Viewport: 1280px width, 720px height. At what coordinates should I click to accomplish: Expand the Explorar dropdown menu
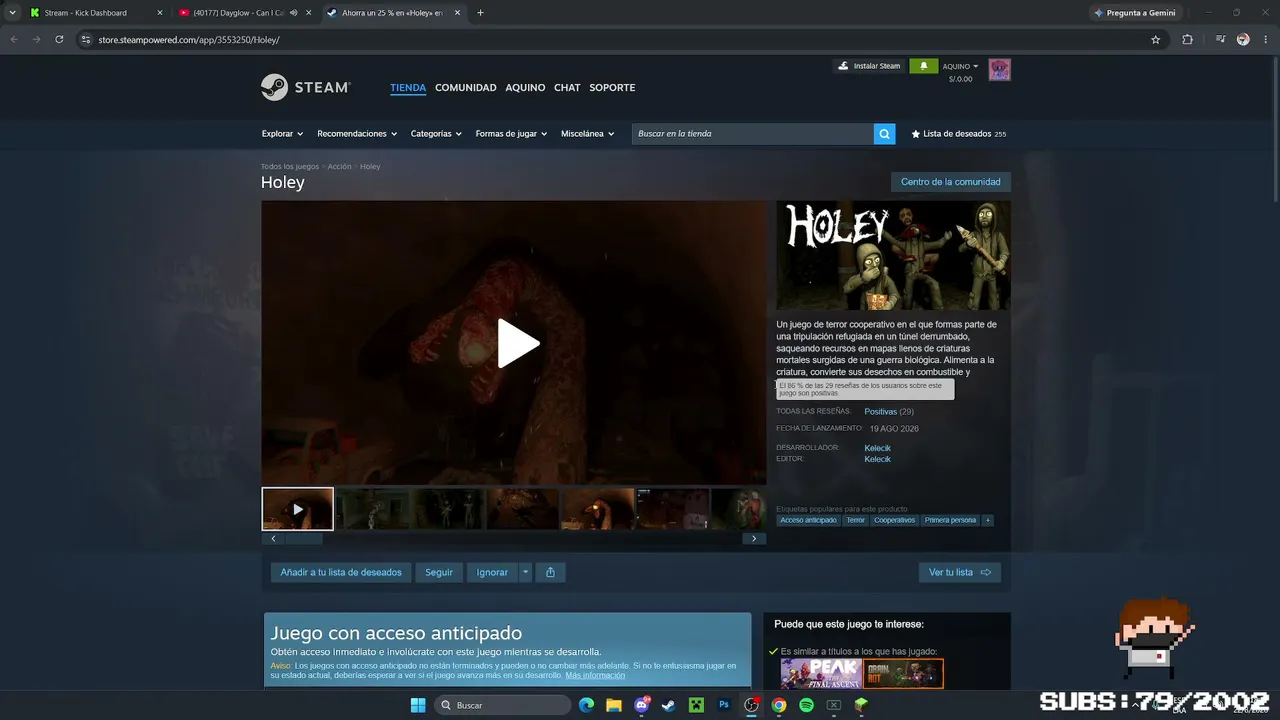click(283, 134)
